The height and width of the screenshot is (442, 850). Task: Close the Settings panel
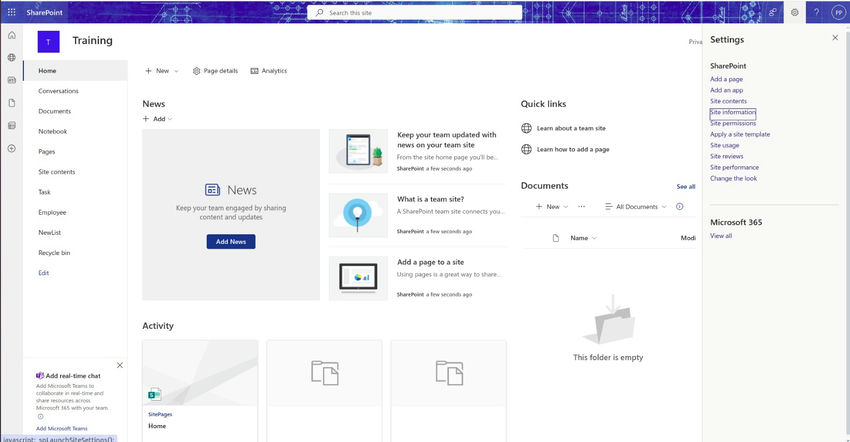(835, 37)
